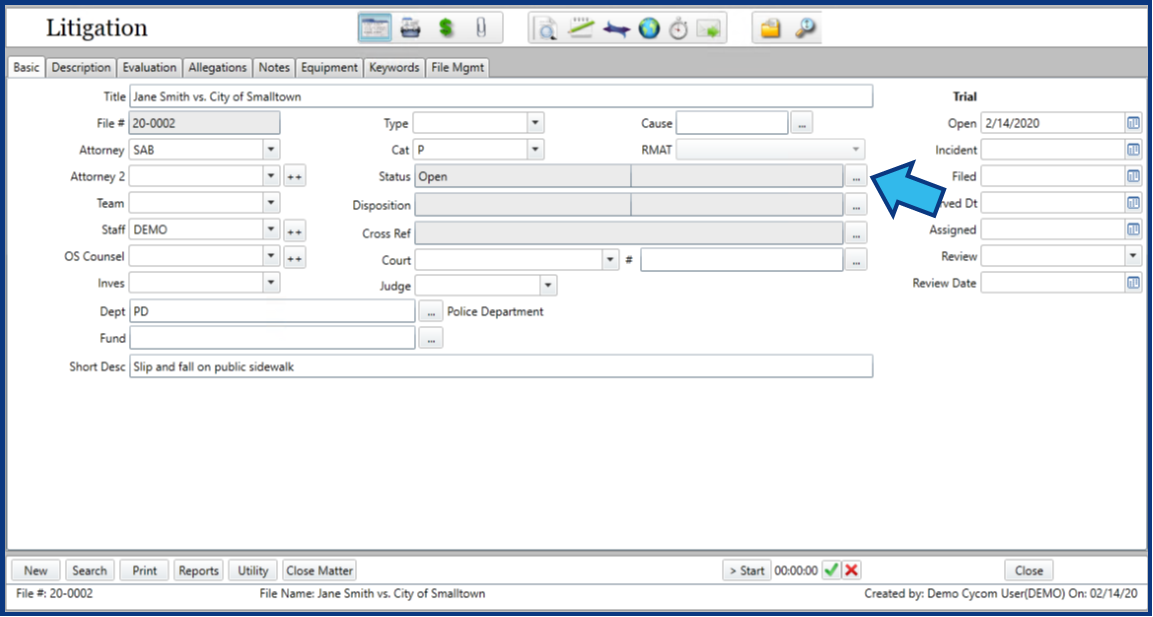Accept timer with green checkmark
The width and height of the screenshot is (1153, 617).
pyautogui.click(x=832, y=570)
